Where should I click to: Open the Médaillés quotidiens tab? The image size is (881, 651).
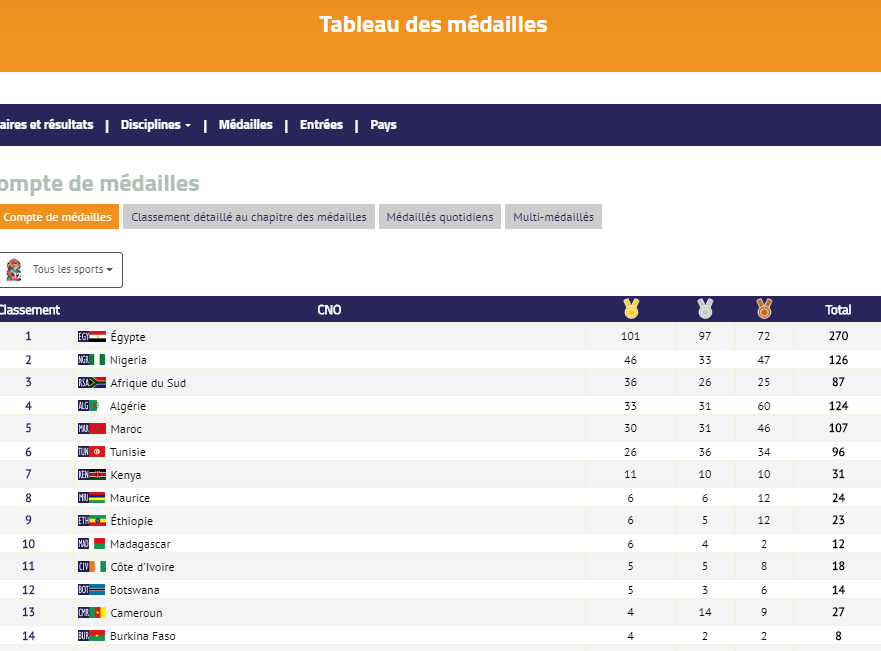440,217
